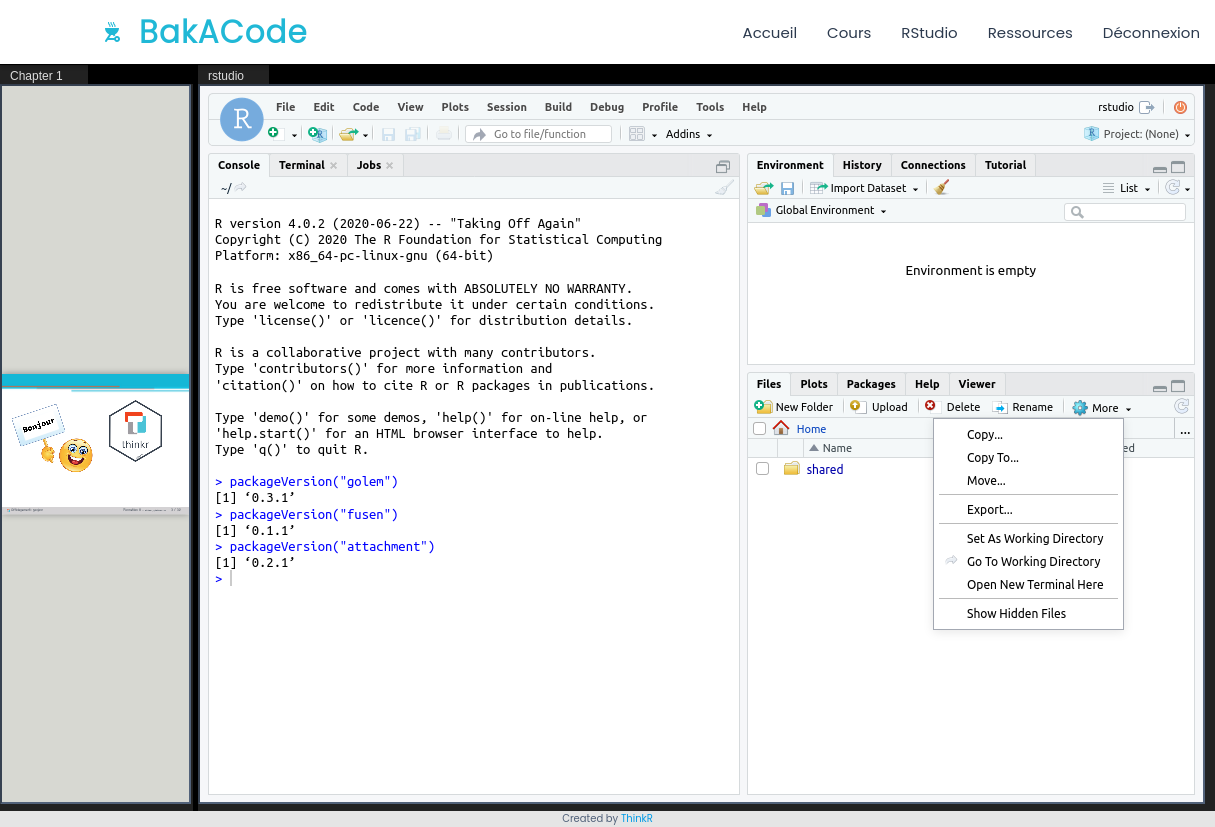The width and height of the screenshot is (1215, 827).
Task: Click the Sign out icon beside rstudio
Action: pyautogui.click(x=1147, y=107)
